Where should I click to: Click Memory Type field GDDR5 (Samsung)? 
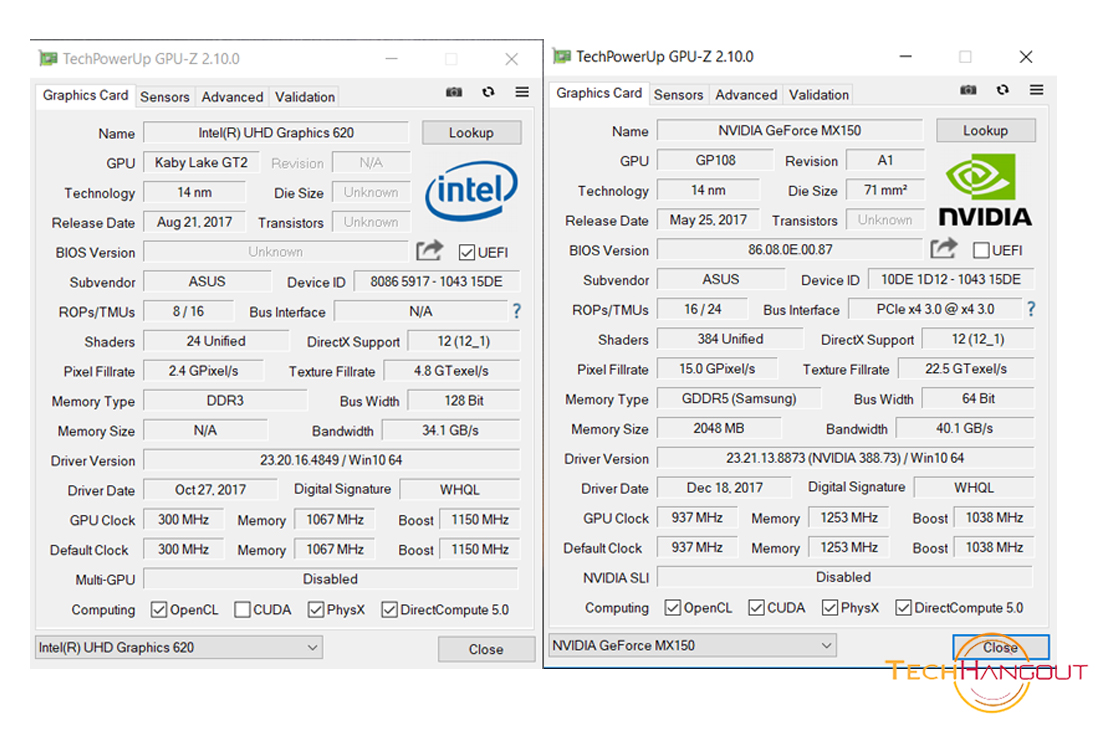739,398
